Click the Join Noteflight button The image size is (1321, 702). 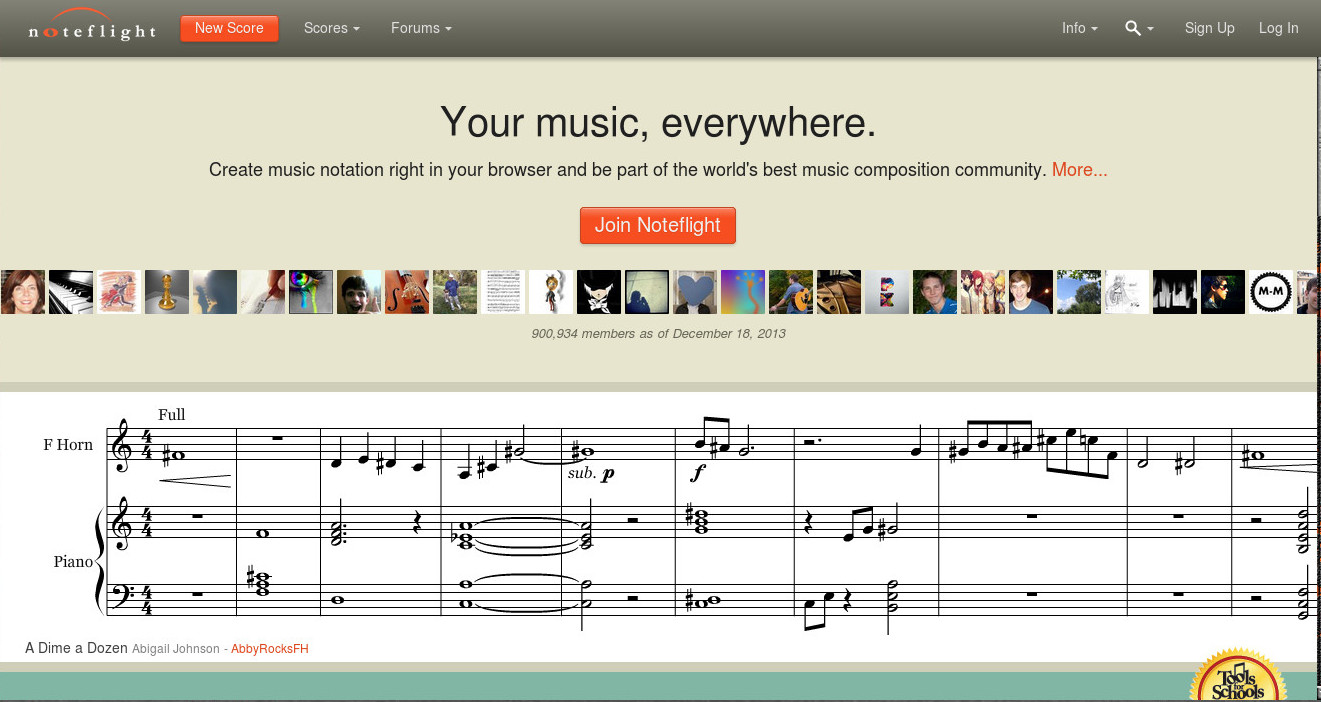(x=658, y=225)
